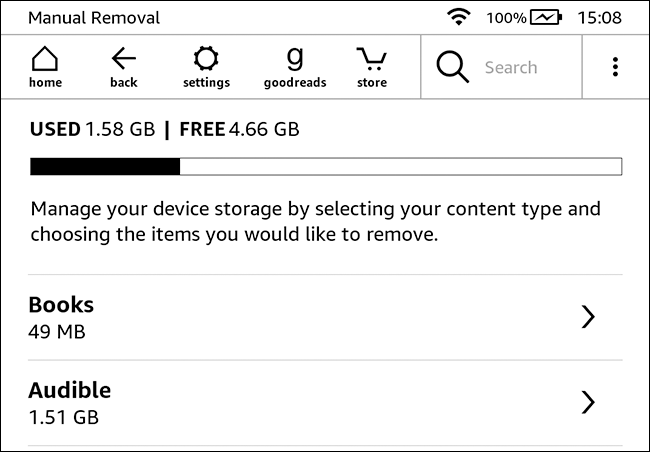
Task: Tap the battery indicator icon
Action: tap(546, 17)
